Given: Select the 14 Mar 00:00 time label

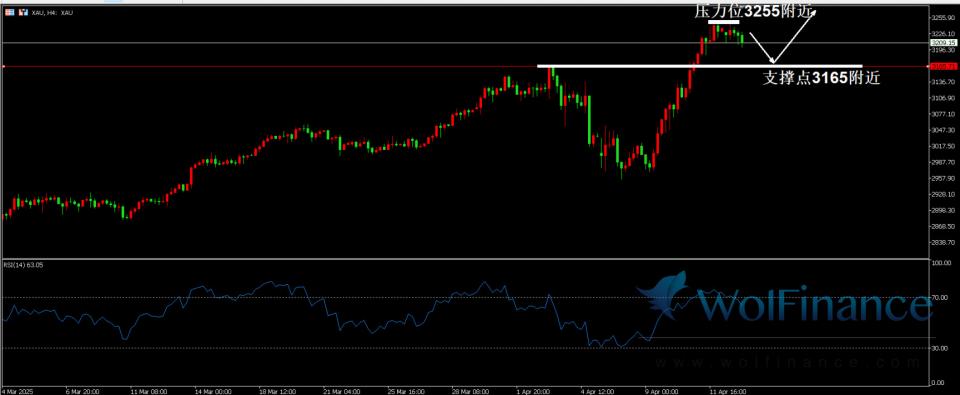Looking at the screenshot, I should point(212,390).
